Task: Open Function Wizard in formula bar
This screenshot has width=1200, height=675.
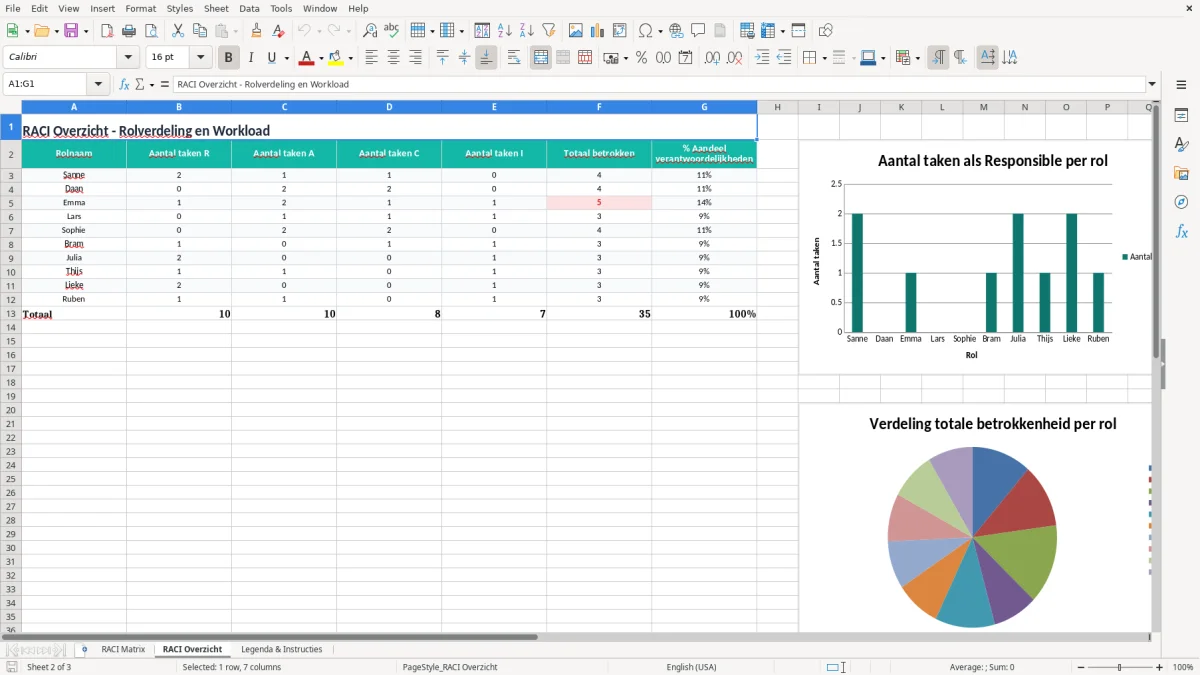Action: (x=124, y=84)
